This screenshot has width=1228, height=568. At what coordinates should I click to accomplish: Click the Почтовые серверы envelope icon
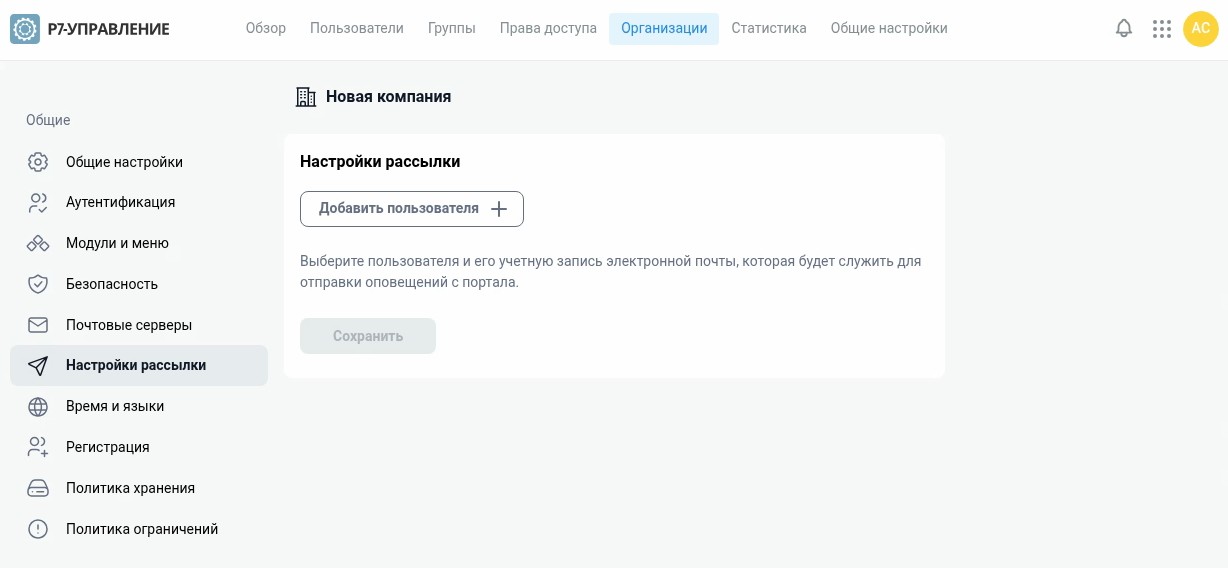[x=38, y=325]
